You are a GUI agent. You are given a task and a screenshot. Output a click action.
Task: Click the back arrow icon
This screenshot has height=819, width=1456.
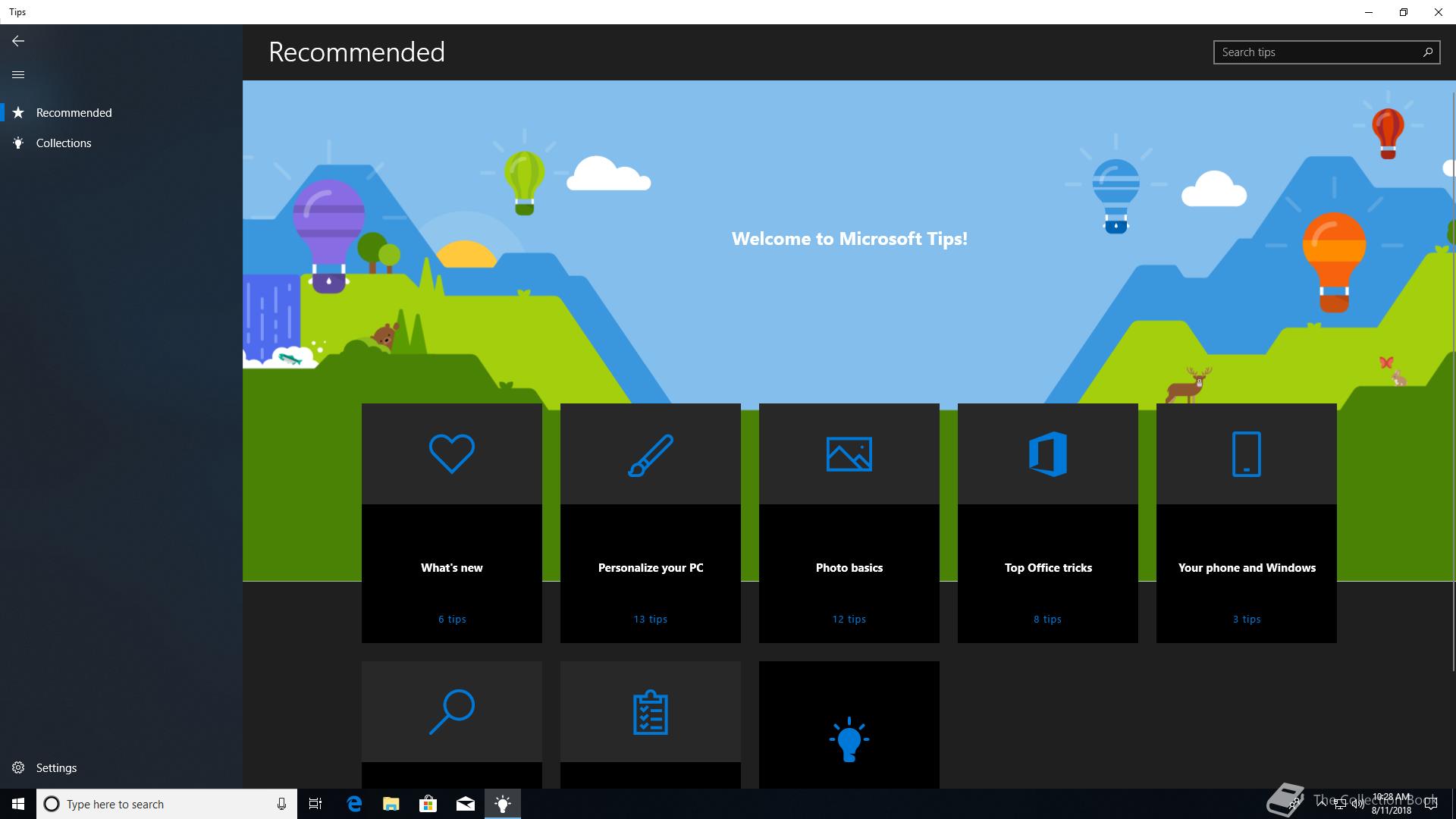pos(18,41)
